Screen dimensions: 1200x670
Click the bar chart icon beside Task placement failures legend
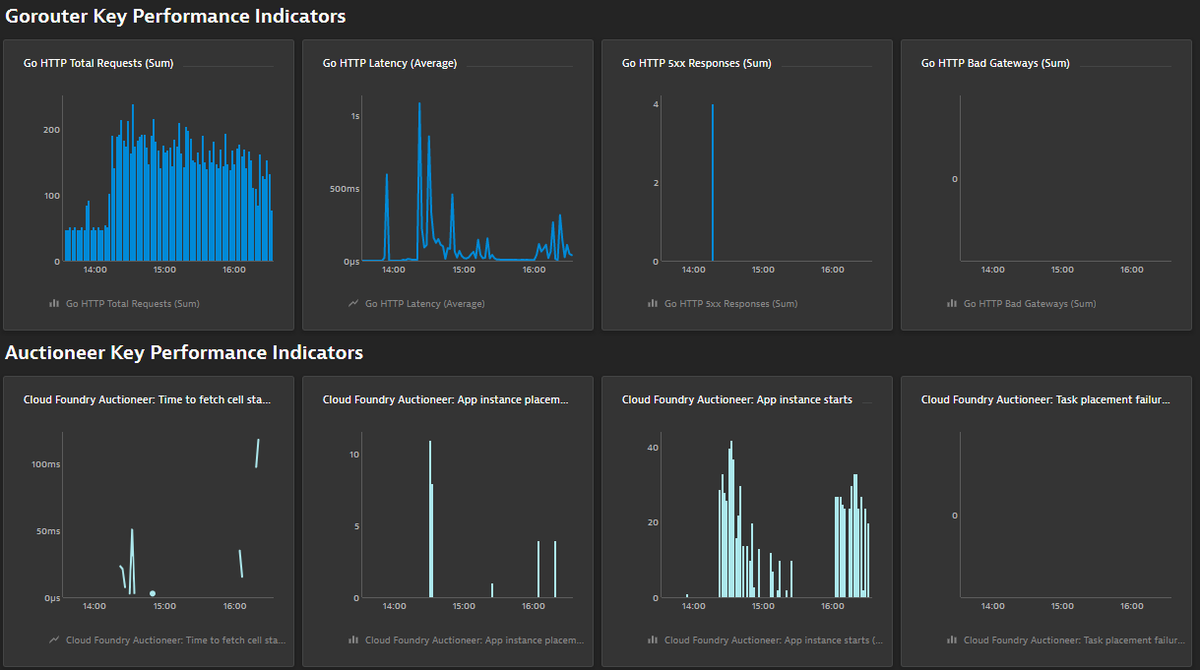[x=952, y=639]
